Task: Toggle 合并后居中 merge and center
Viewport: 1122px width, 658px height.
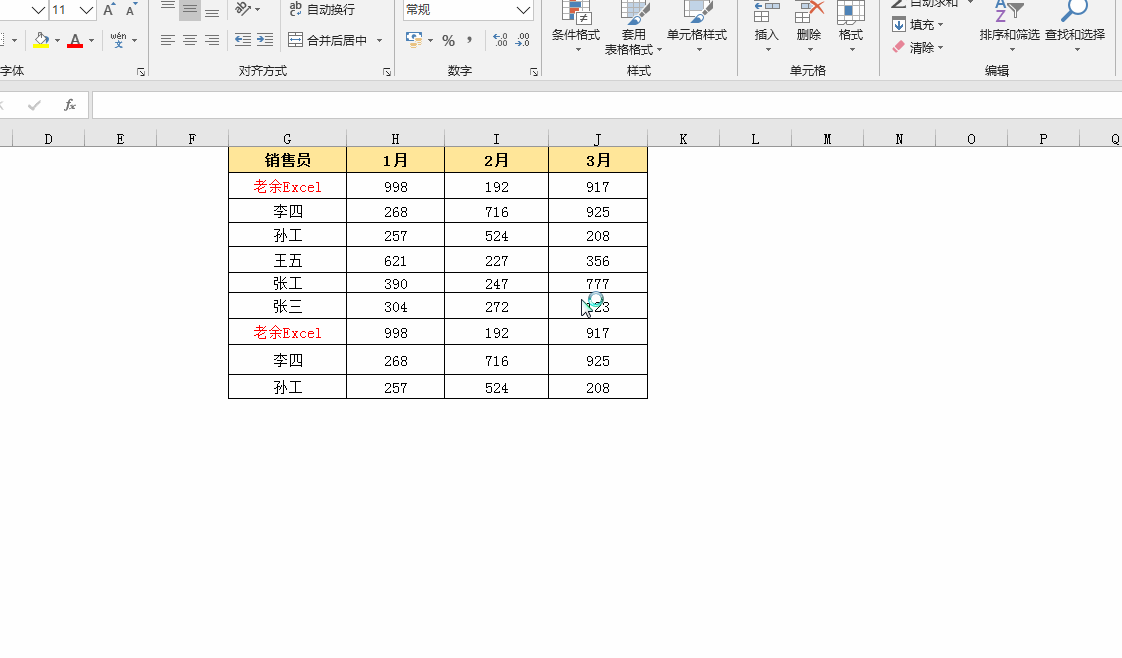Action: (x=328, y=40)
